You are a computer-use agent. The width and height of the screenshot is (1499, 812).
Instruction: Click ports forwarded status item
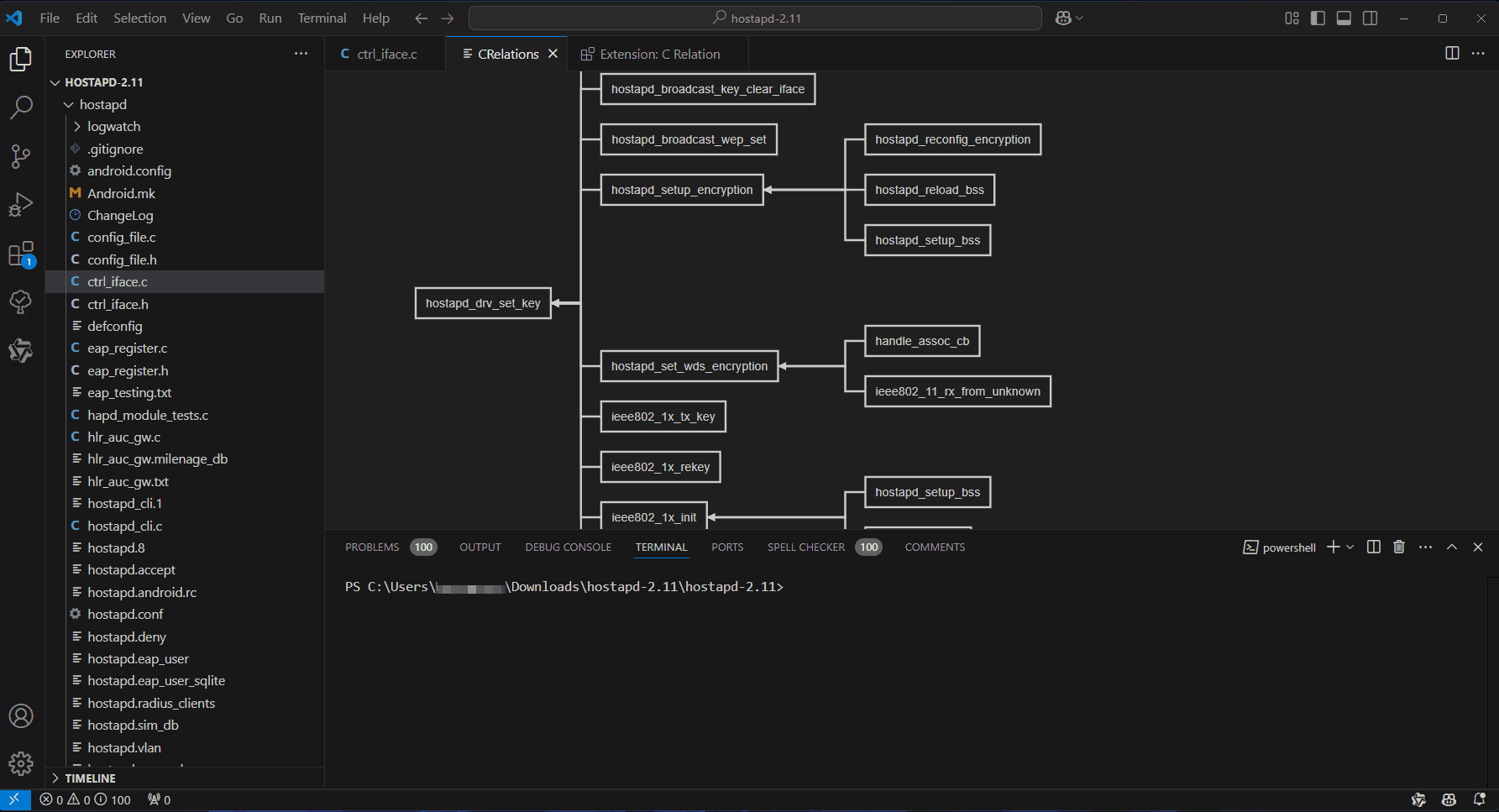(x=160, y=800)
